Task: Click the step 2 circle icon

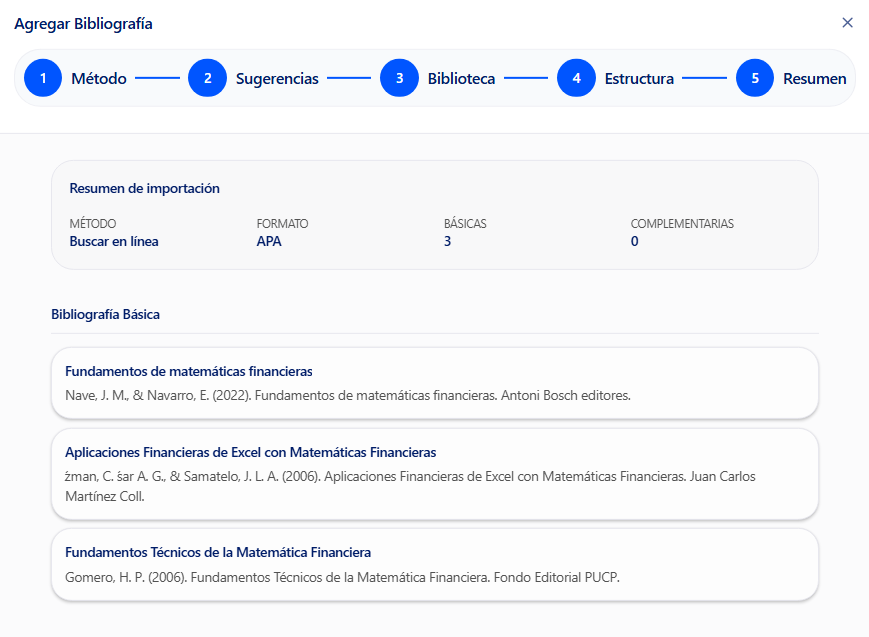Action: 207,78
